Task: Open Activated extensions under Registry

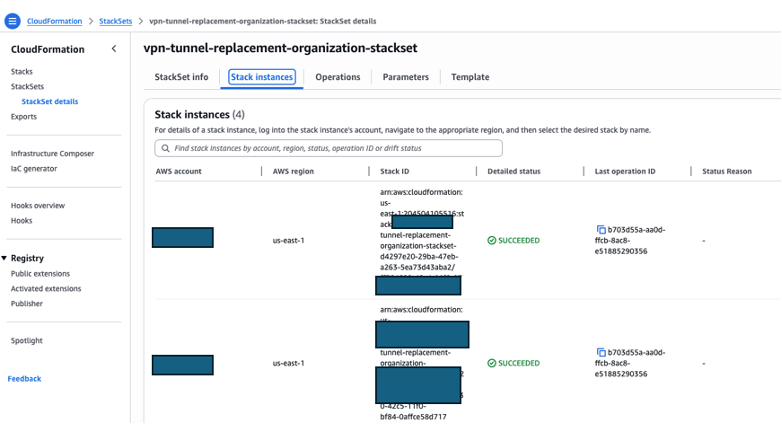Action: click(x=46, y=288)
